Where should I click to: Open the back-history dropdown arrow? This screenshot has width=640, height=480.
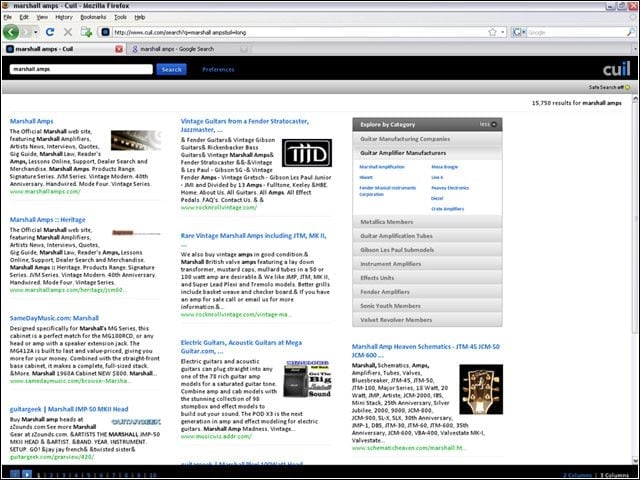[x=36, y=32]
